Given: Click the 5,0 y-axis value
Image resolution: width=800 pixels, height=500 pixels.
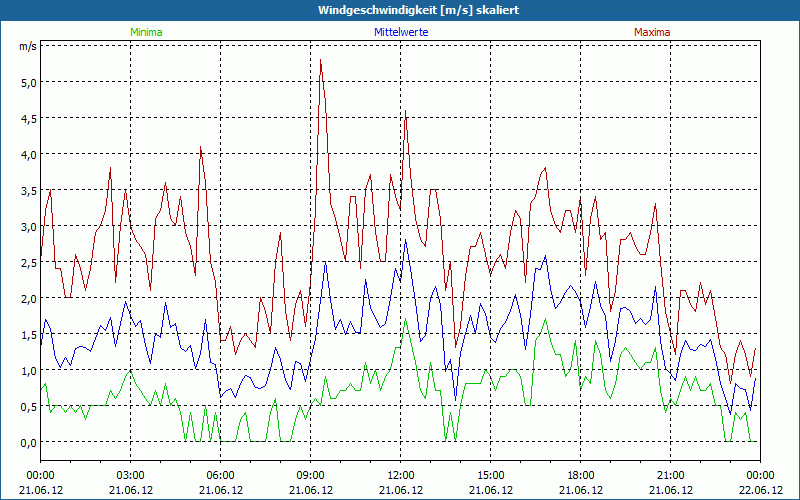Looking at the screenshot, I should tap(28, 82).
